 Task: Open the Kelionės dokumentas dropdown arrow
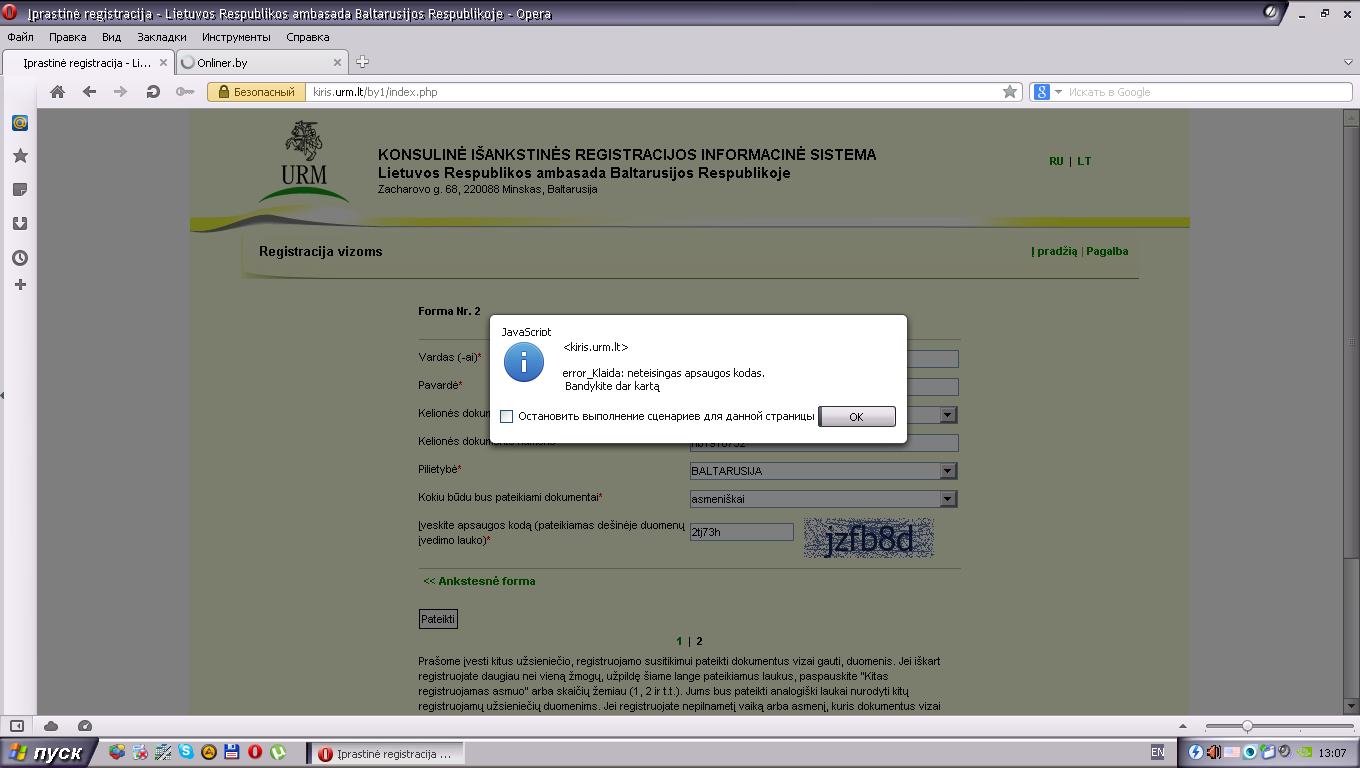tap(947, 415)
